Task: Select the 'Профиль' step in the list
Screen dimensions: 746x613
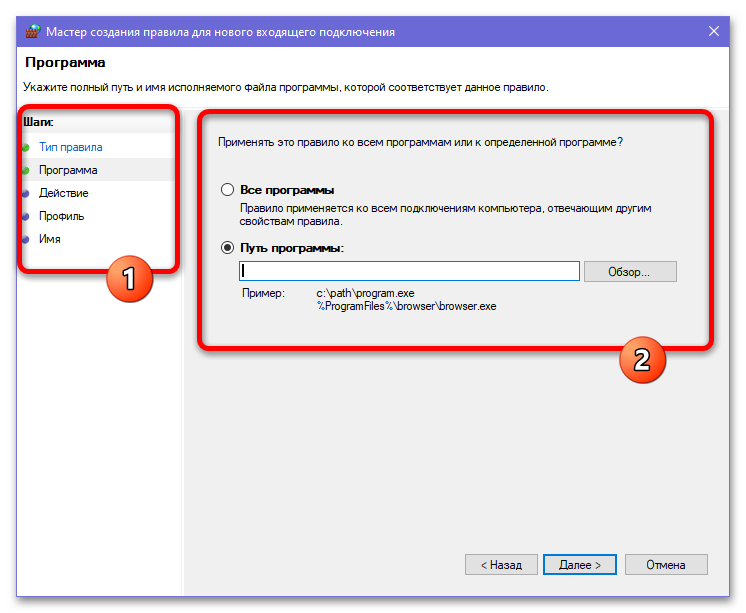Action: click(x=61, y=216)
